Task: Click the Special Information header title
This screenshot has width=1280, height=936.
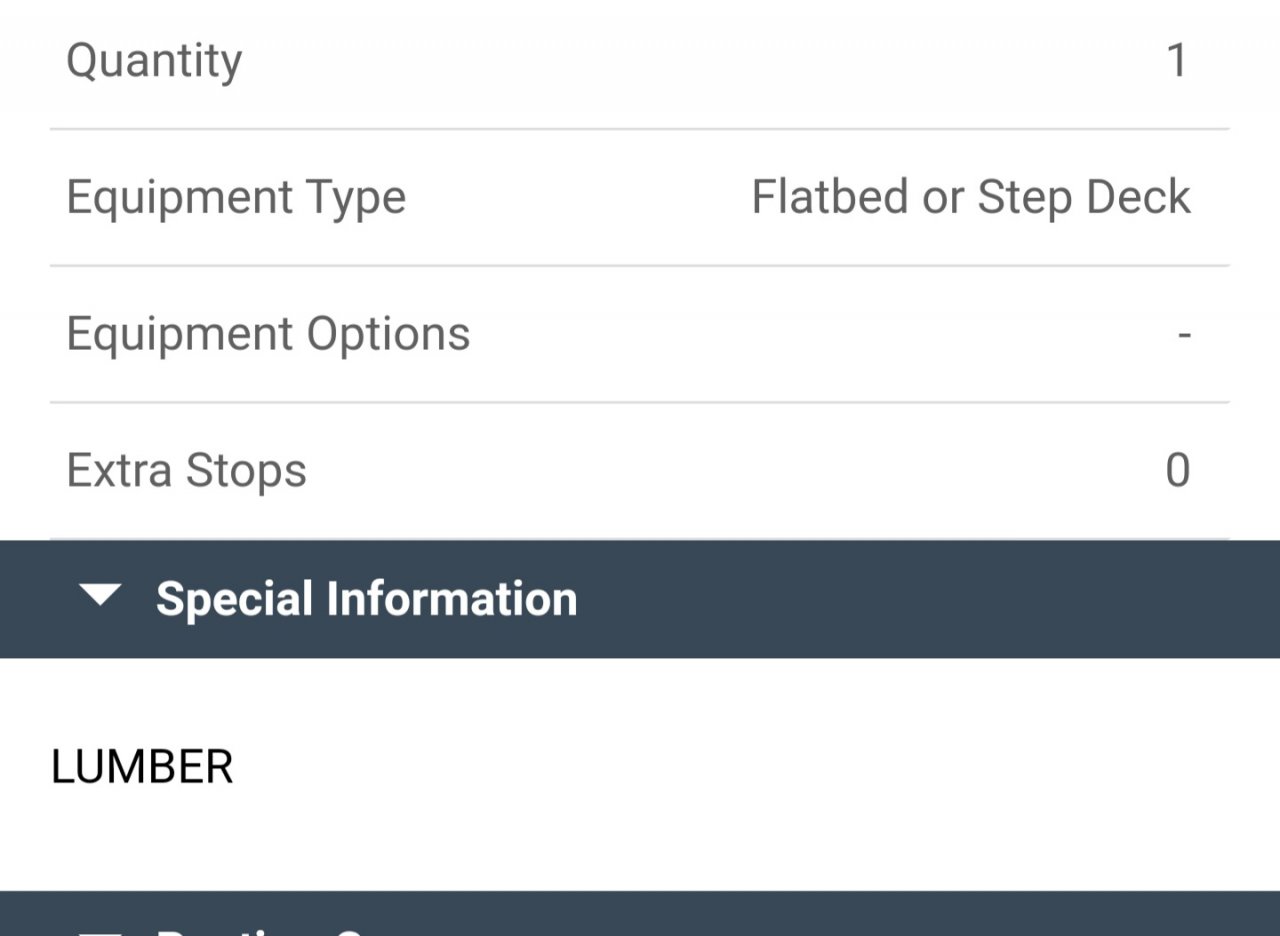Action: click(x=366, y=599)
